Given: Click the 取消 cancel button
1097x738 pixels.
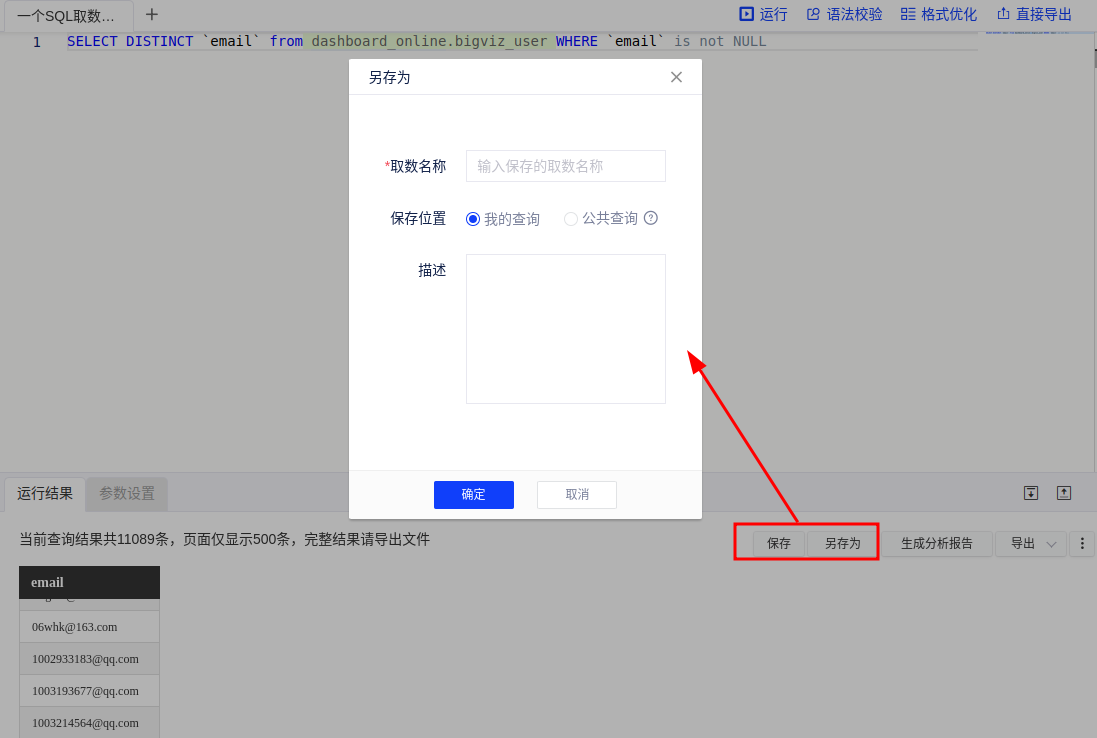Looking at the screenshot, I should point(577,495).
